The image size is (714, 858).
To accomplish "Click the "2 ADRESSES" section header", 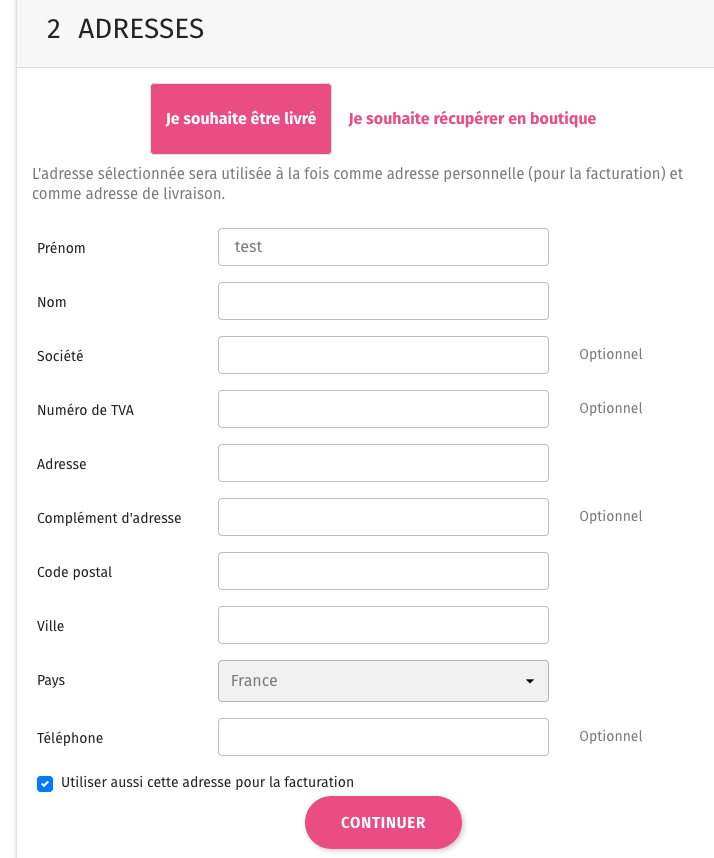I will (x=125, y=30).
